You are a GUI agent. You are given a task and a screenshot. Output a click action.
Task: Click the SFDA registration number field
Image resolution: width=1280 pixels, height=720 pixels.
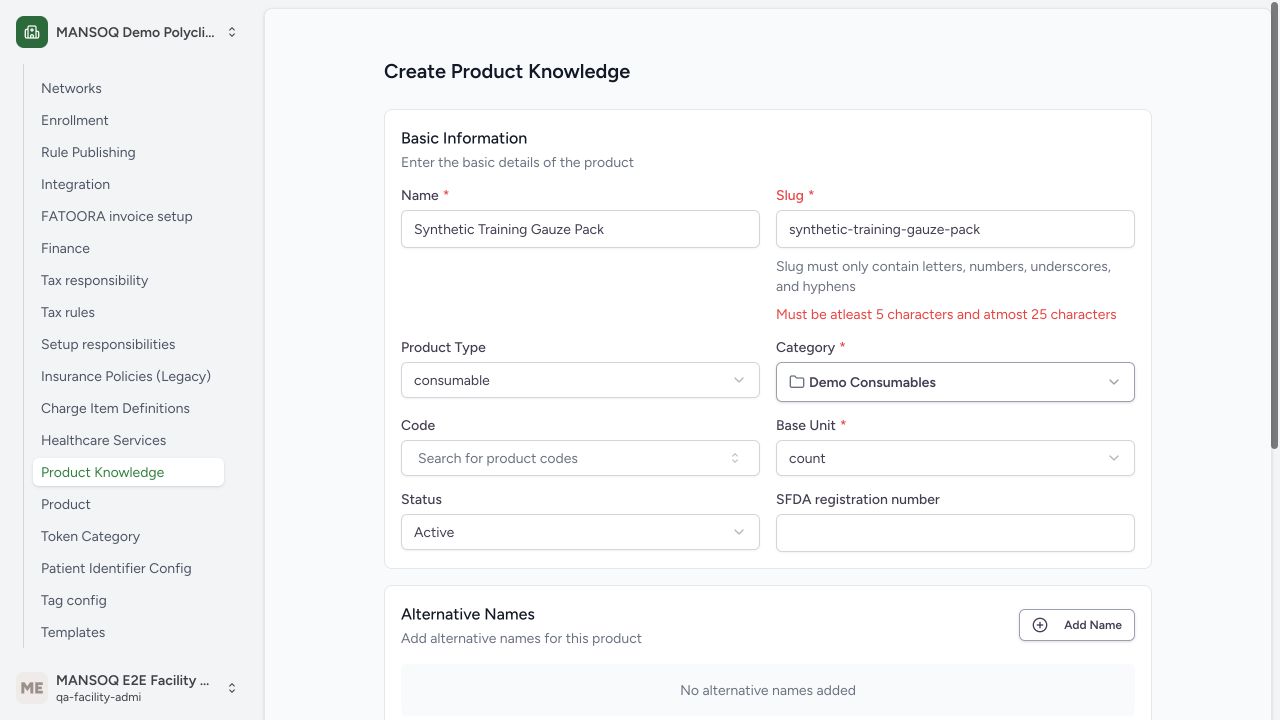[x=955, y=533]
